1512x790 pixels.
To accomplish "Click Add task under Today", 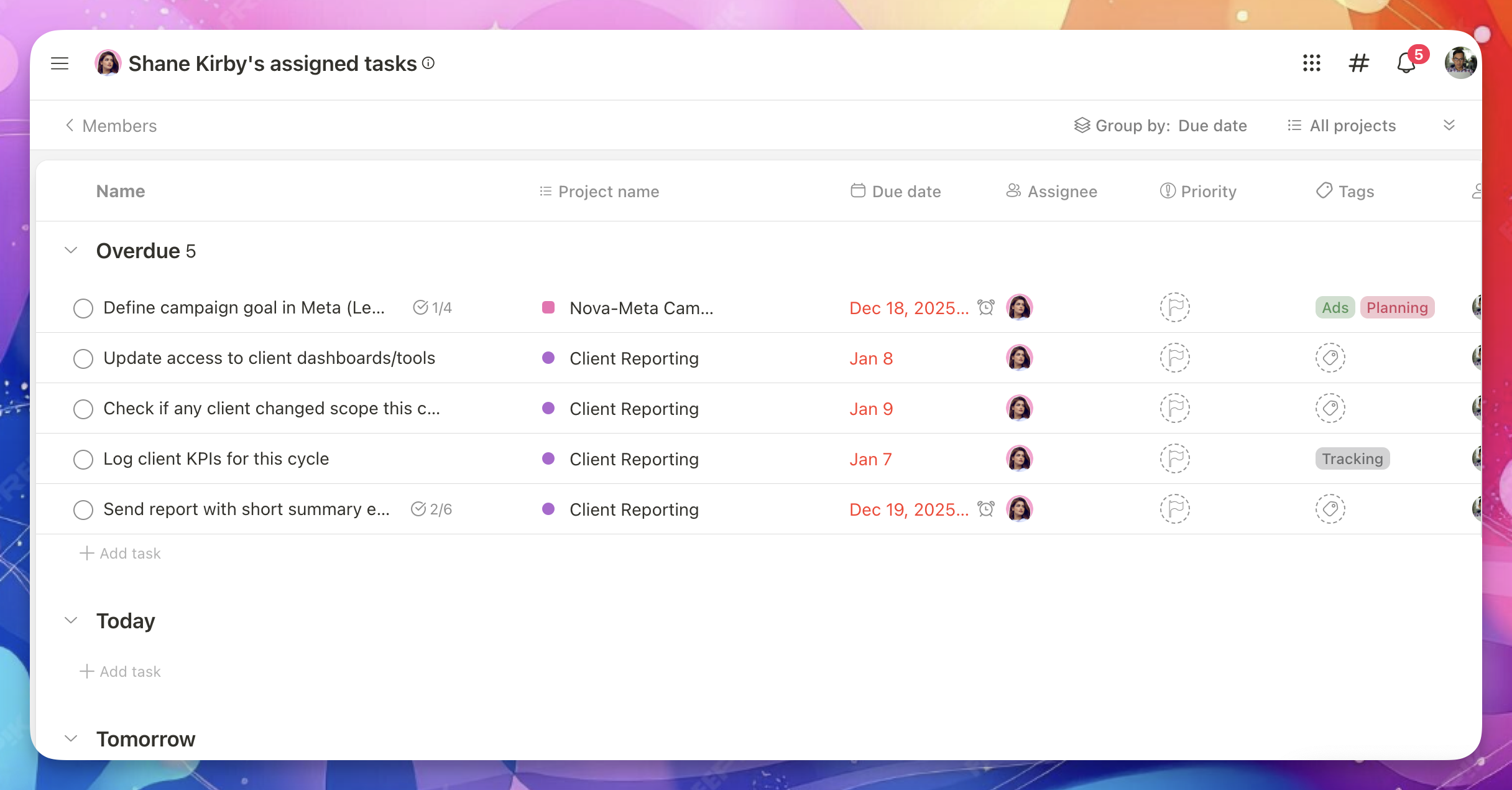I will [x=120, y=671].
